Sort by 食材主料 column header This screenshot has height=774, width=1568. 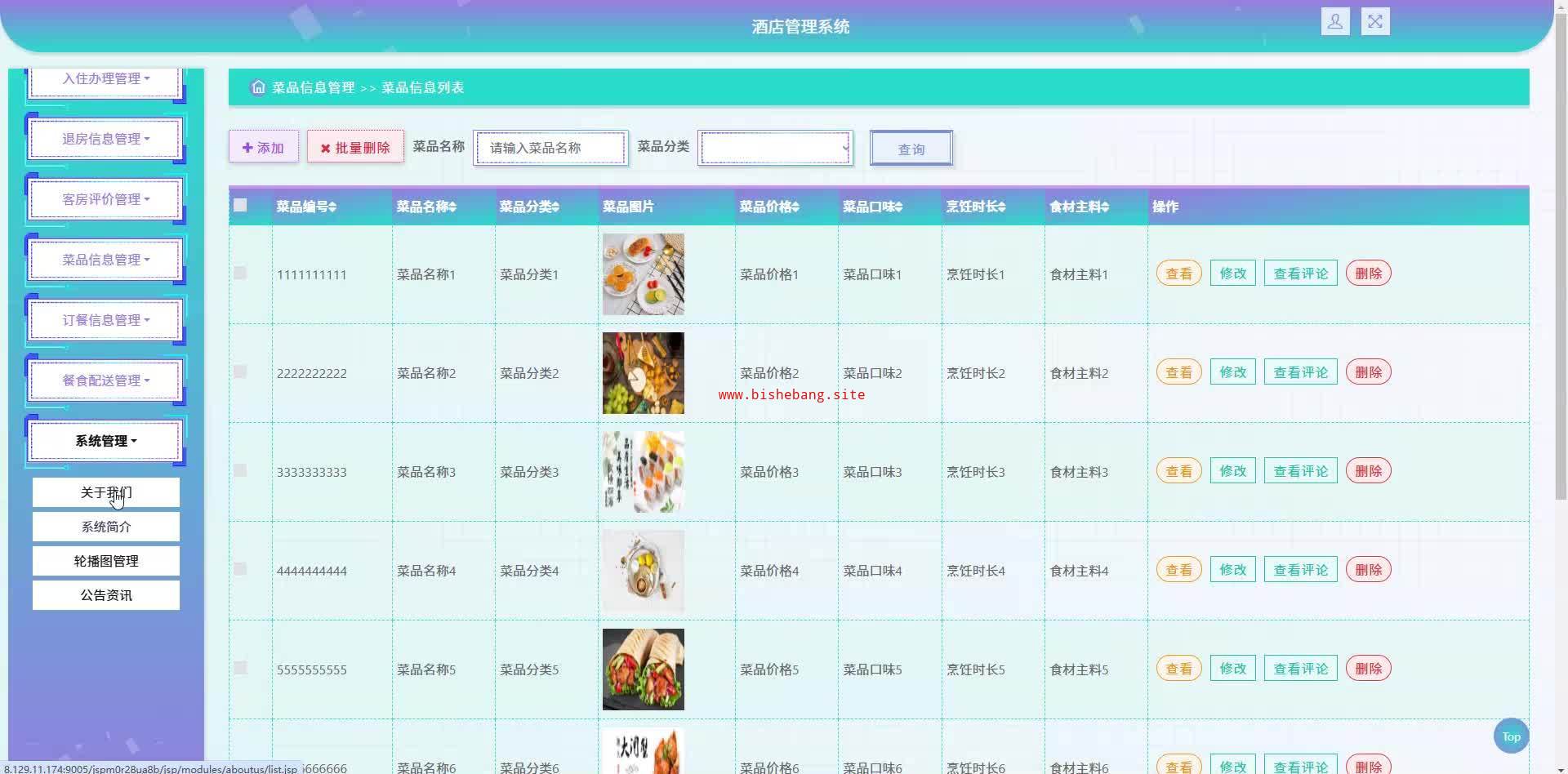click(1079, 207)
